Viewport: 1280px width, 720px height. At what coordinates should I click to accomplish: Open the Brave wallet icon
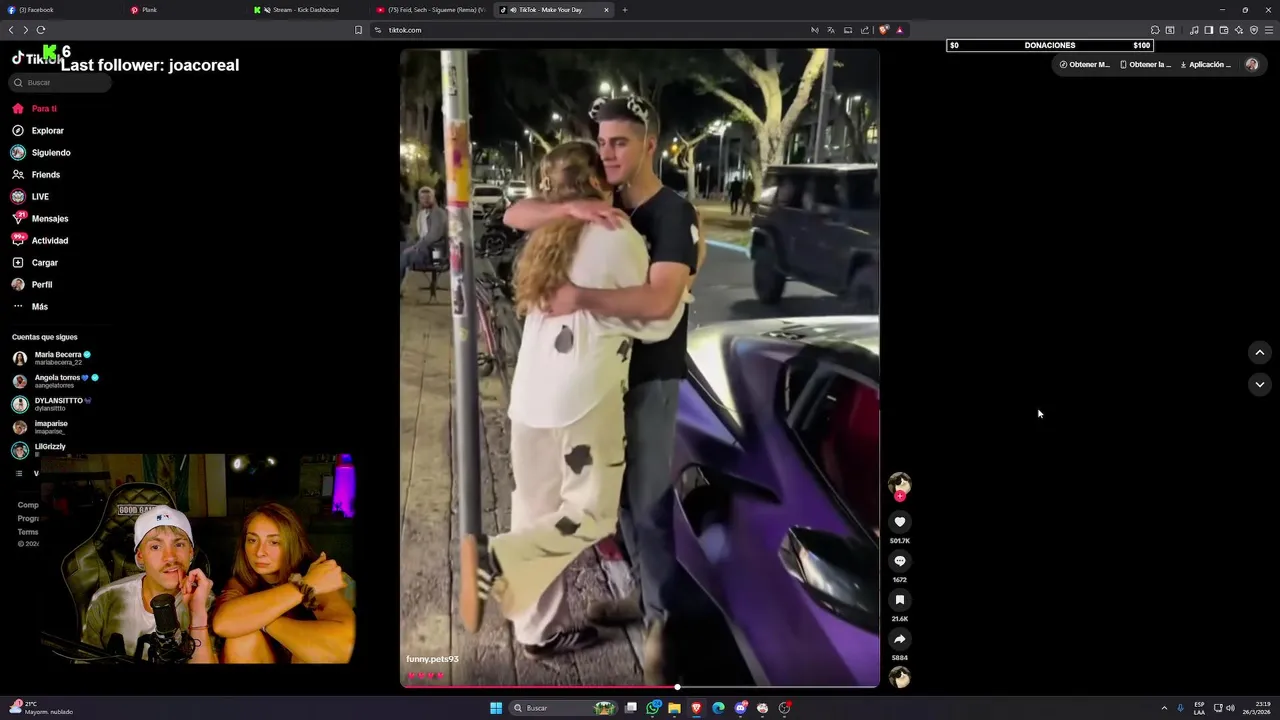1223,30
